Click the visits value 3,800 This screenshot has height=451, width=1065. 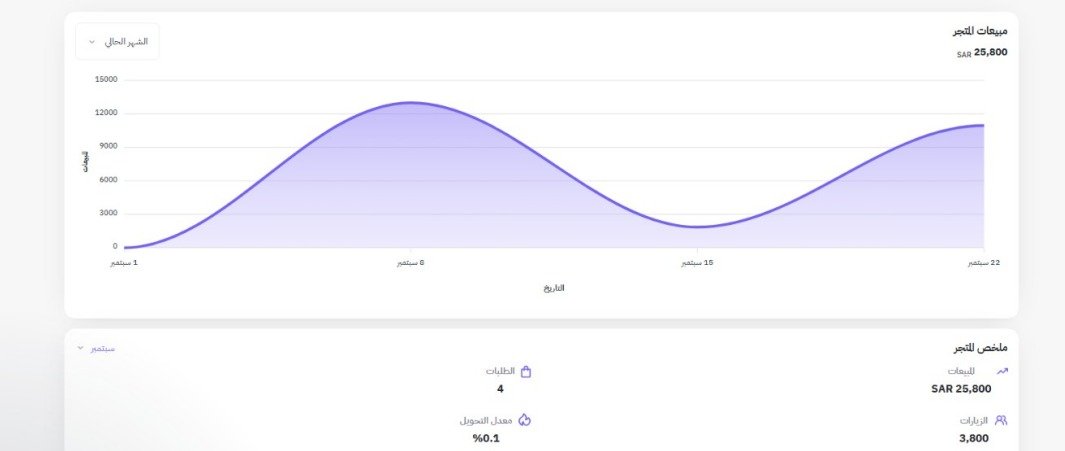pos(974,438)
